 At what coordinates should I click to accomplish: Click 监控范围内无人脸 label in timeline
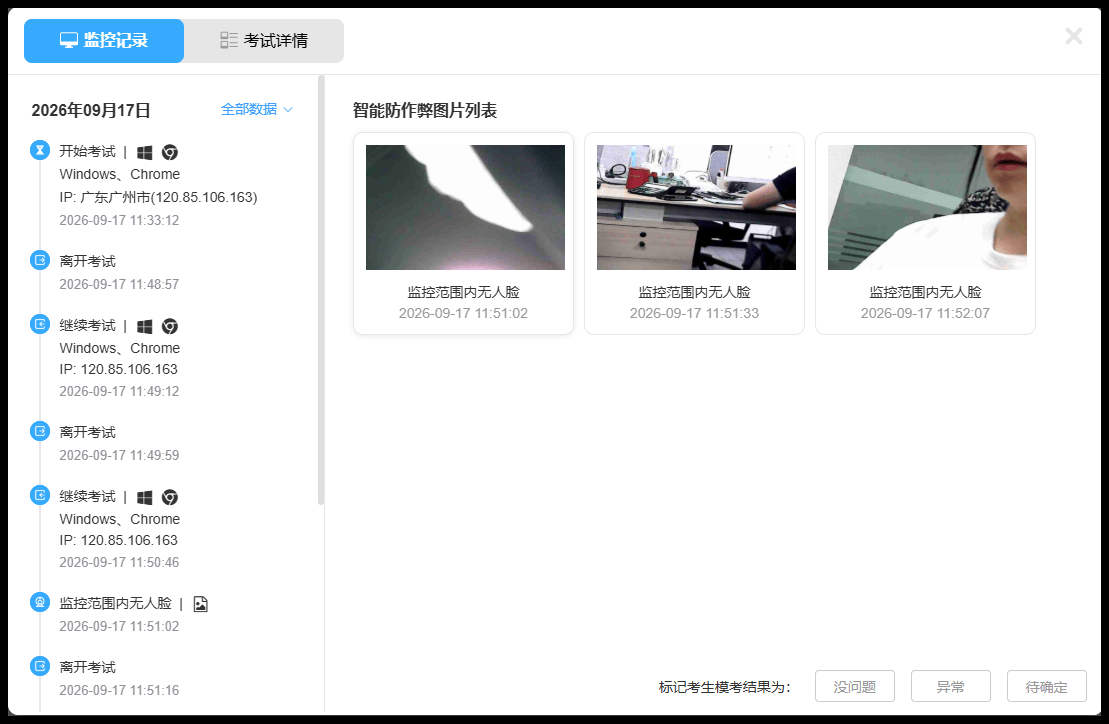click(115, 603)
